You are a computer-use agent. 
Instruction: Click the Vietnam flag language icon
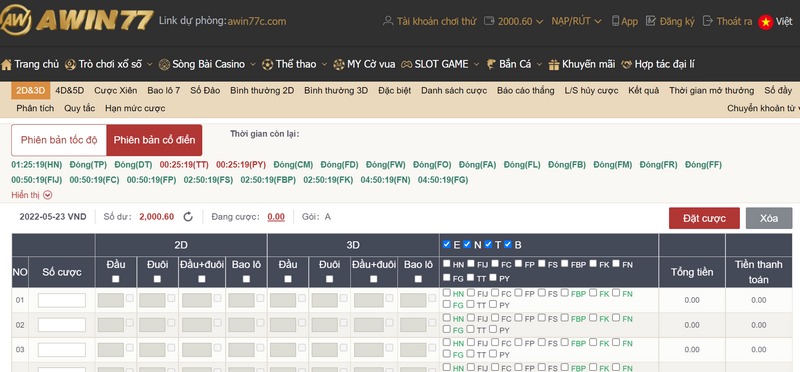coord(765,22)
